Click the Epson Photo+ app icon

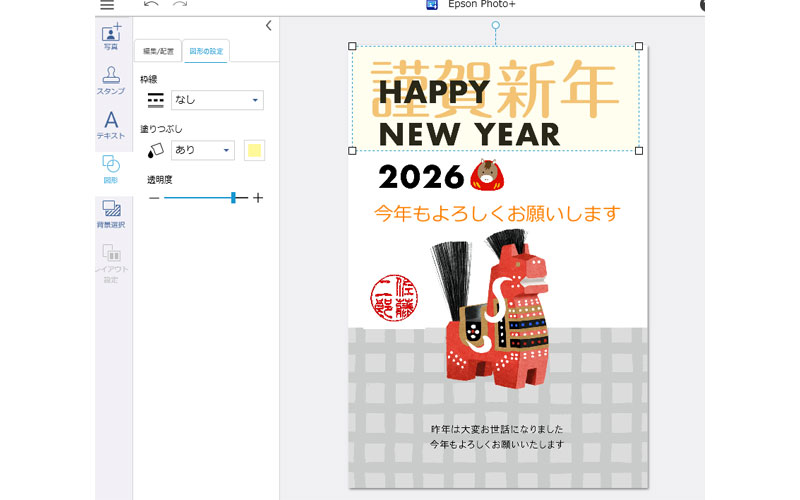(x=432, y=5)
